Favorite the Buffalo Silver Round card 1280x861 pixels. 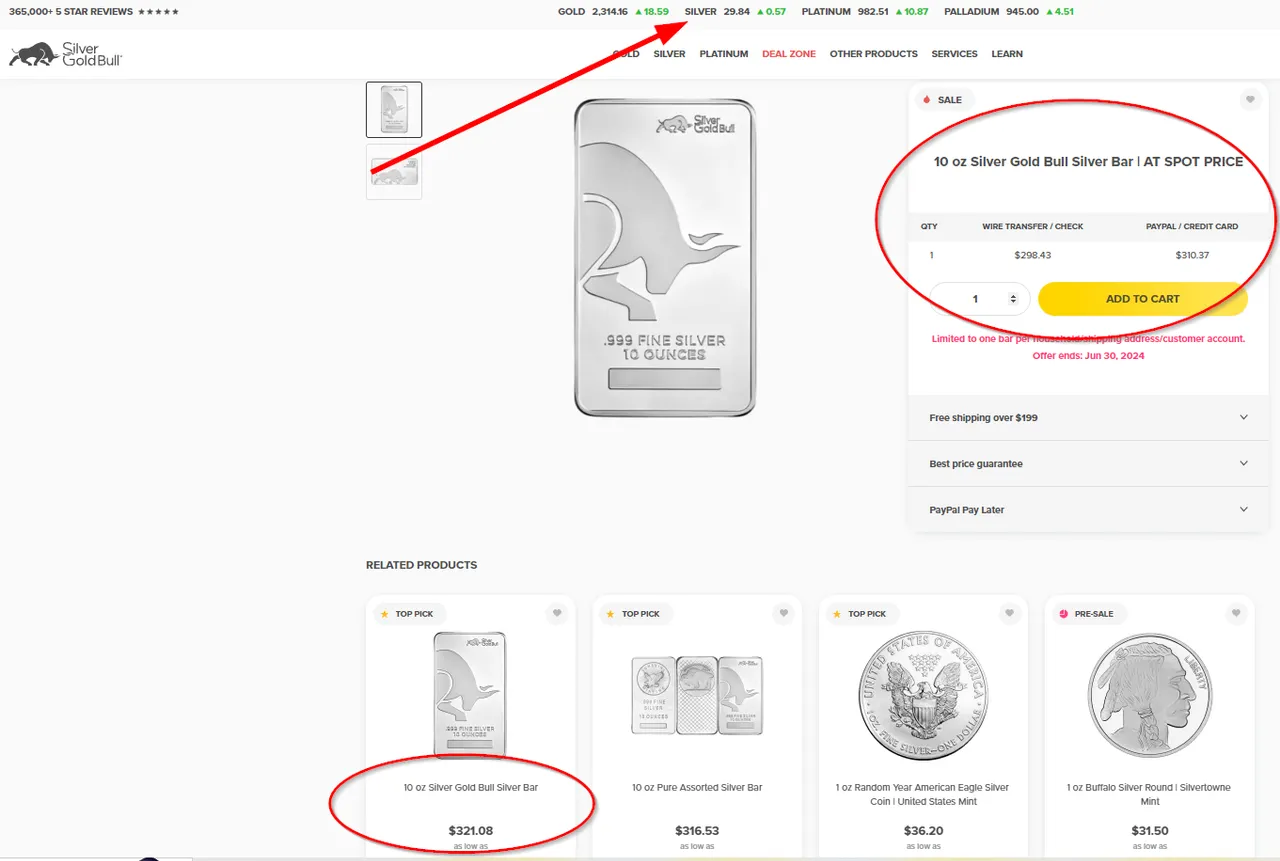pyautogui.click(x=1236, y=614)
